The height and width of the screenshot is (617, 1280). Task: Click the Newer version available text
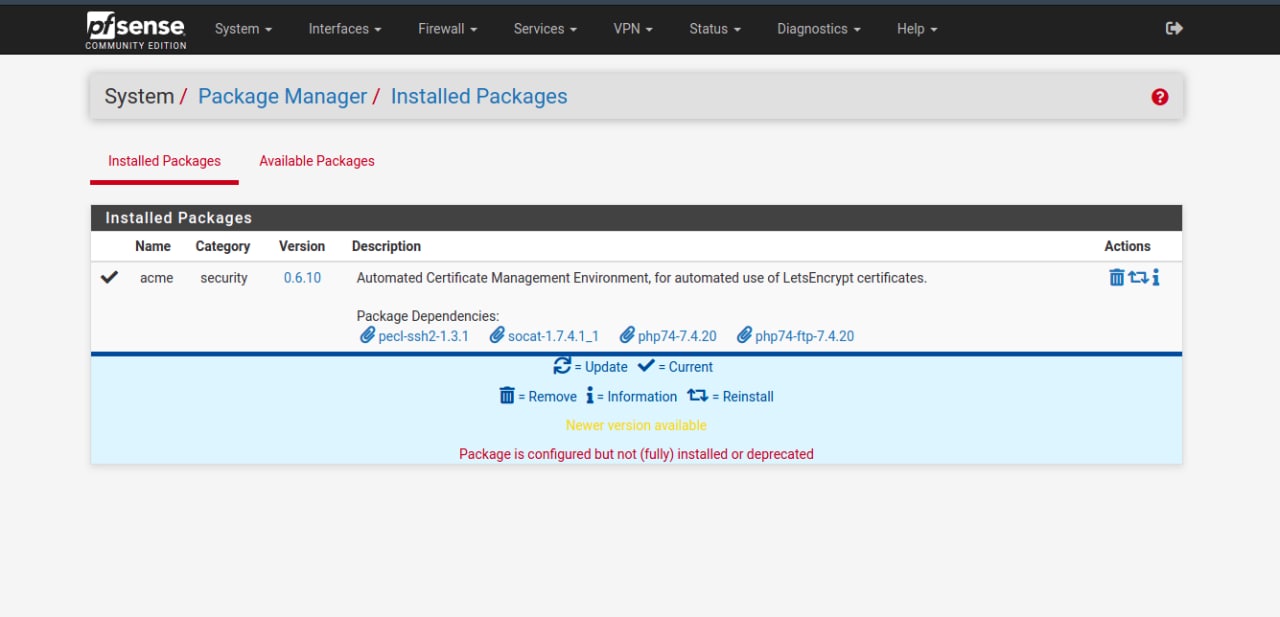tap(636, 425)
